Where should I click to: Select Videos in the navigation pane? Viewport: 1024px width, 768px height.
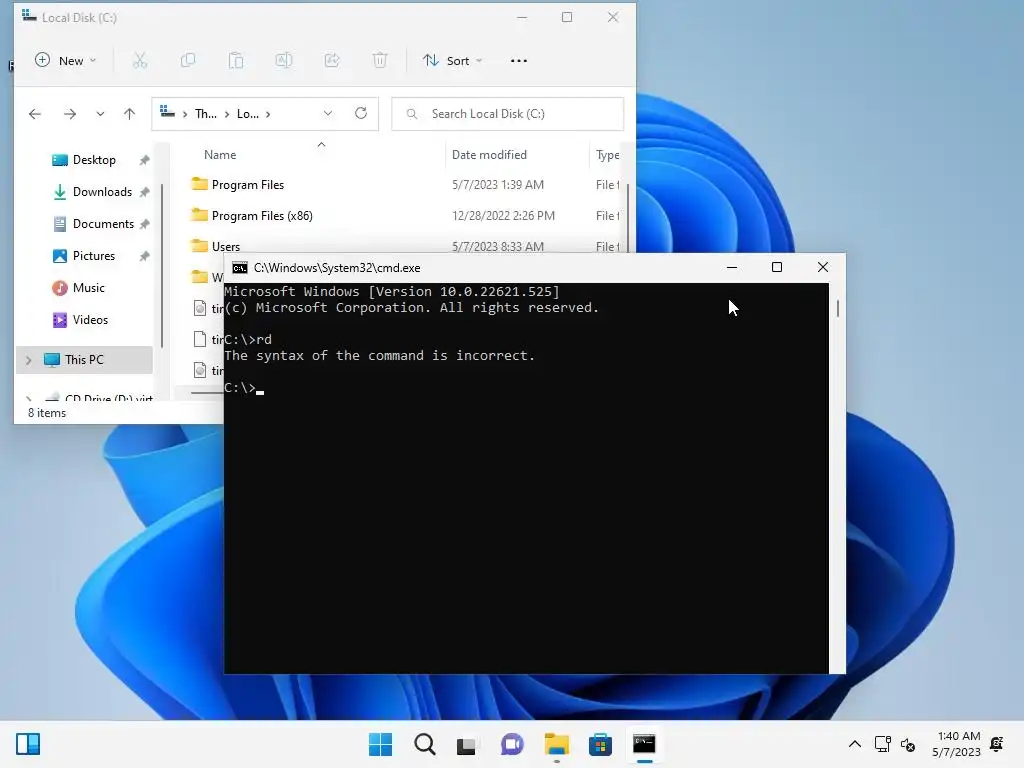click(x=90, y=320)
